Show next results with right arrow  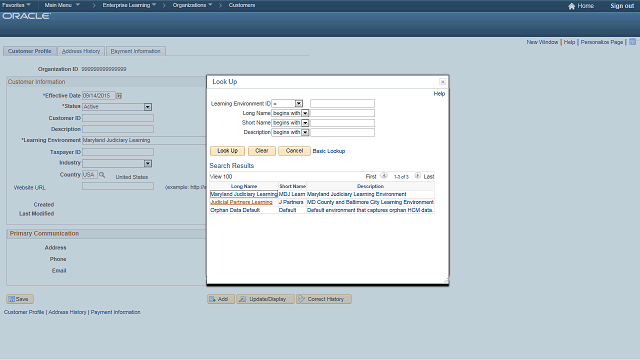tap(417, 176)
